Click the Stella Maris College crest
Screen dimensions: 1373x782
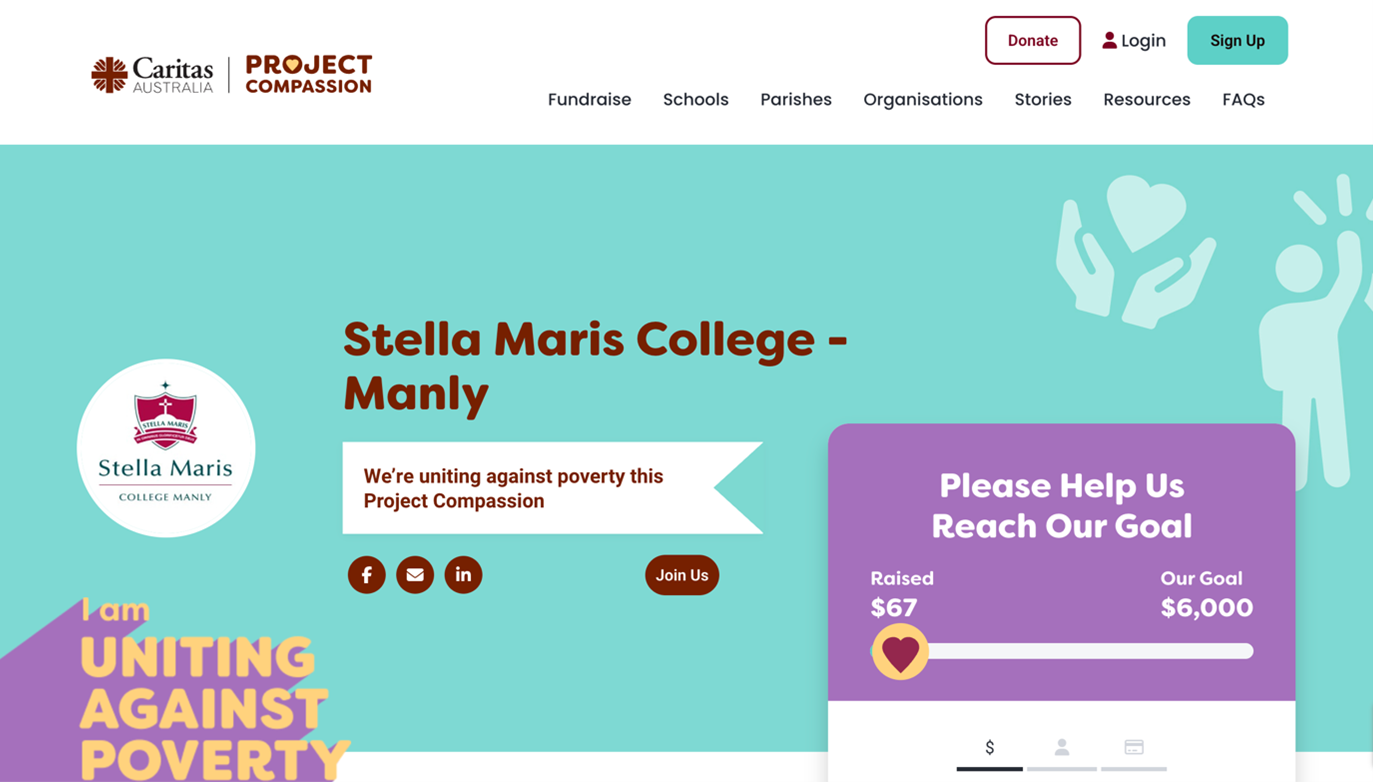point(166,448)
